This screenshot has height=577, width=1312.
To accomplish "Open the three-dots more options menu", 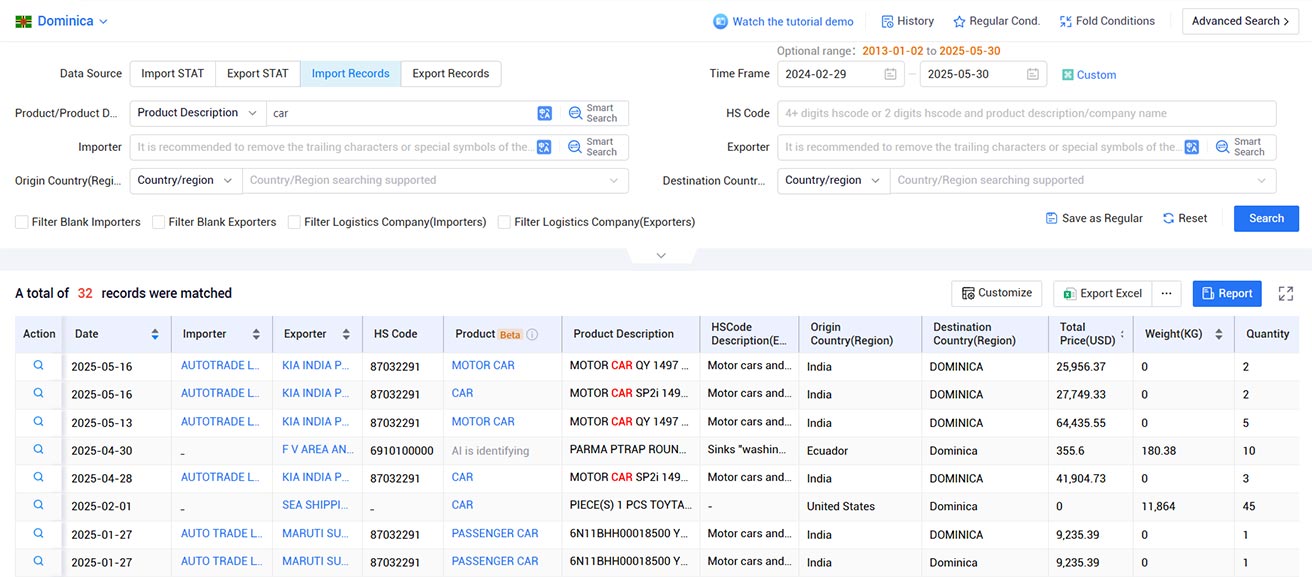I will tap(1167, 293).
